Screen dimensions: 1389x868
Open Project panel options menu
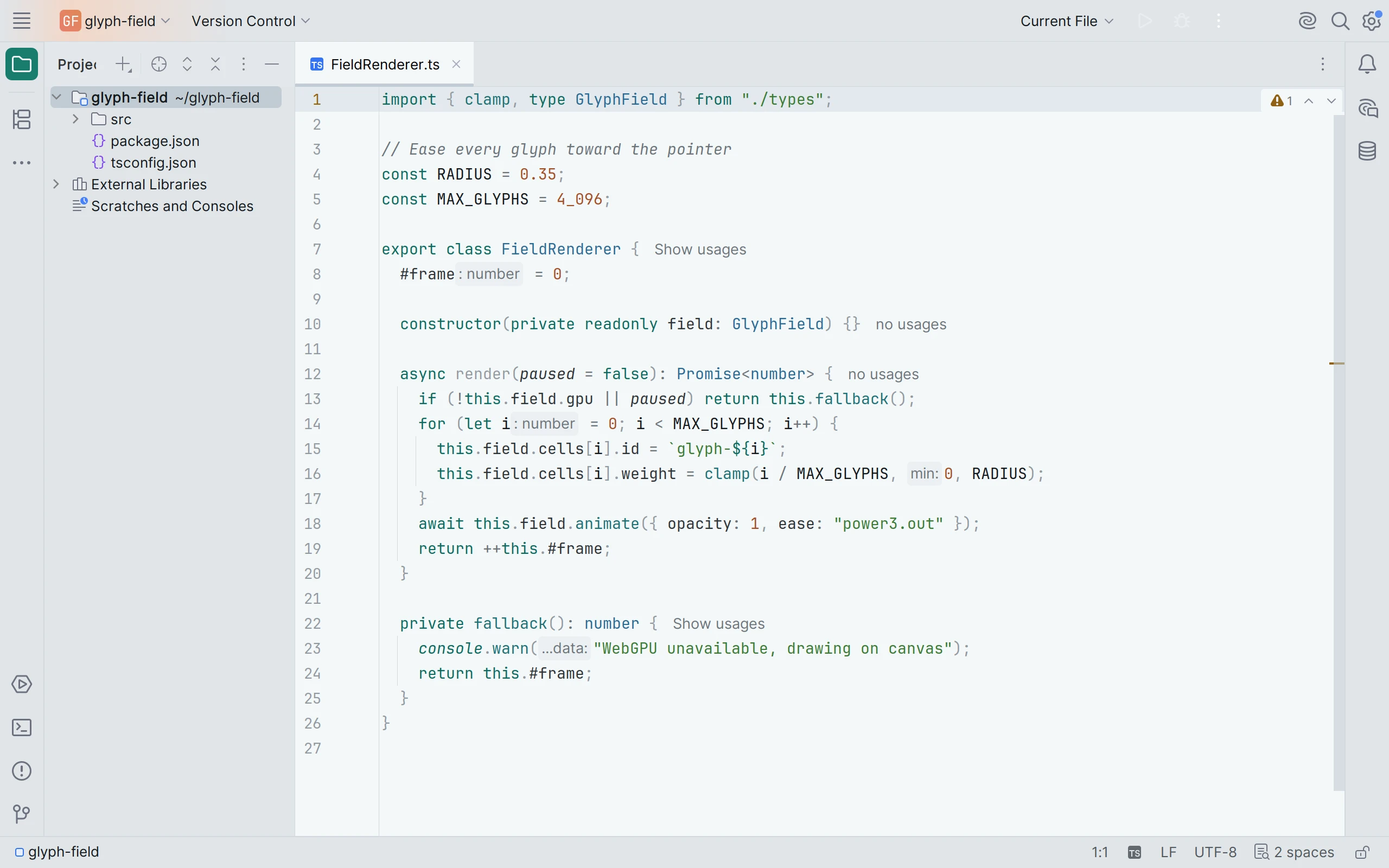(244, 65)
